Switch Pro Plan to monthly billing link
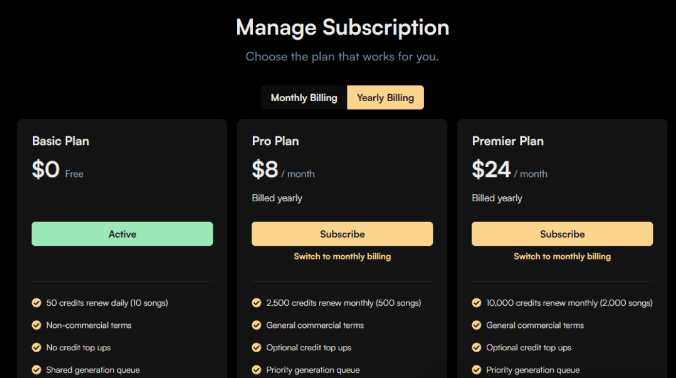 pos(342,256)
